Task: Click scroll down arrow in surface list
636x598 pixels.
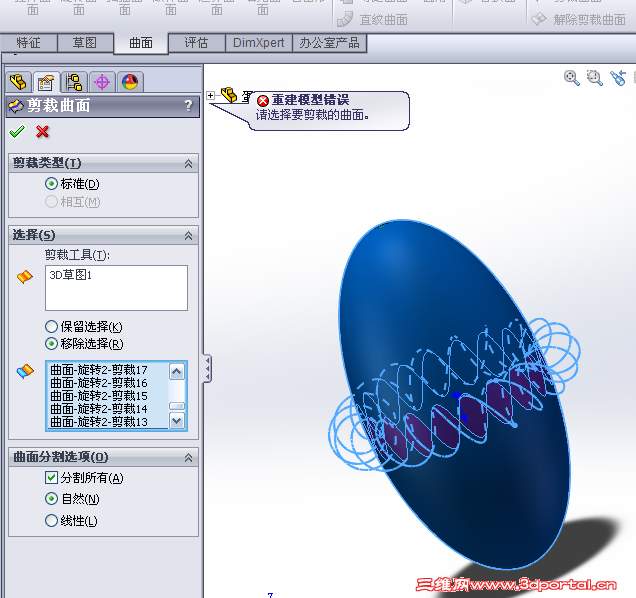Action: click(x=177, y=421)
